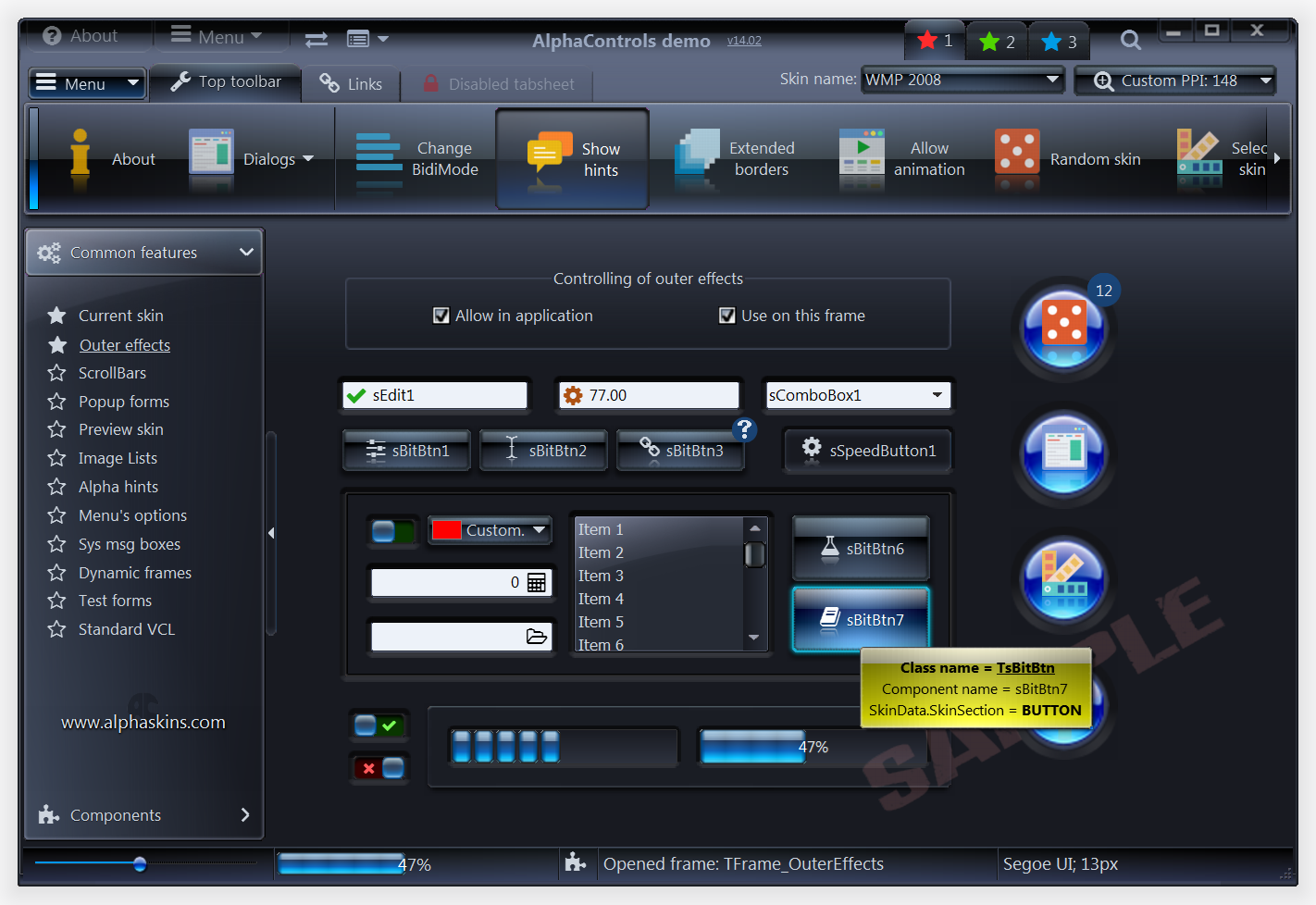Open the www.alphaskins.com link
The width and height of the screenshot is (1316, 905).
[143, 722]
